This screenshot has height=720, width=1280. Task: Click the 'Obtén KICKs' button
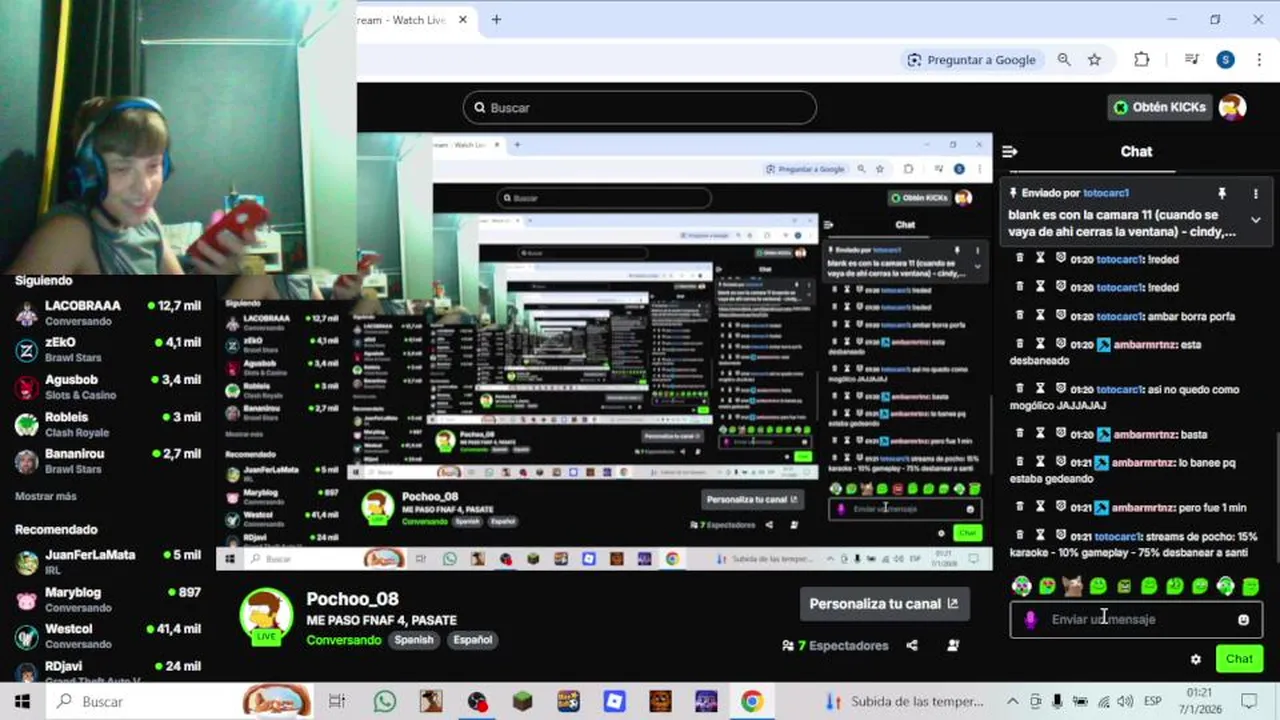tap(1160, 107)
